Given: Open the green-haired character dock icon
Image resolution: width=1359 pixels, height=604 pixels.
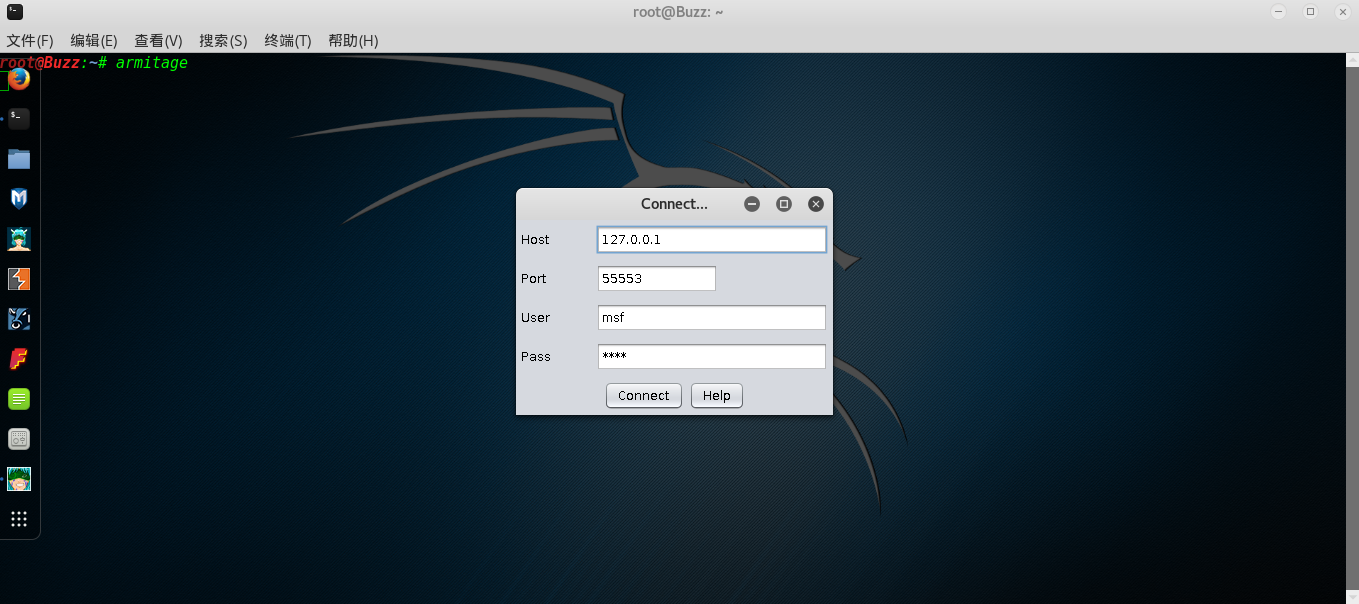Looking at the screenshot, I should point(19,479).
